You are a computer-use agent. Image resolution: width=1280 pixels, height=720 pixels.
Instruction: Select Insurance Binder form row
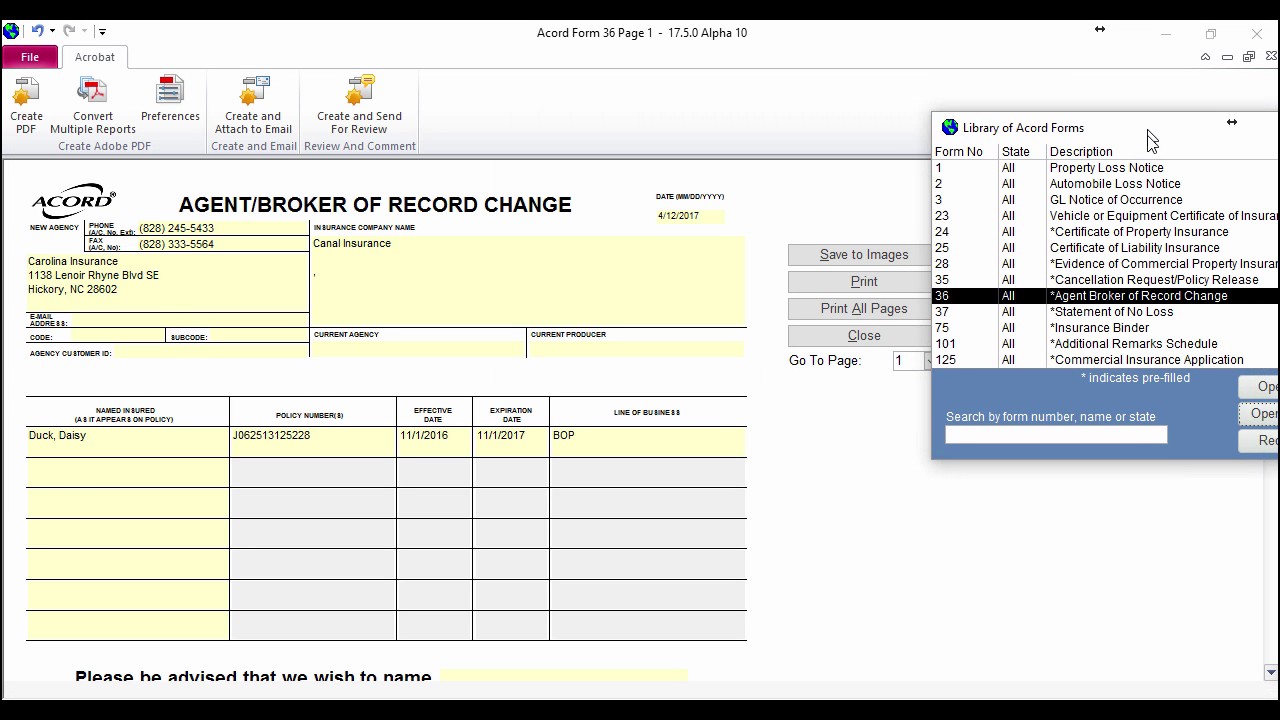[1105, 328]
